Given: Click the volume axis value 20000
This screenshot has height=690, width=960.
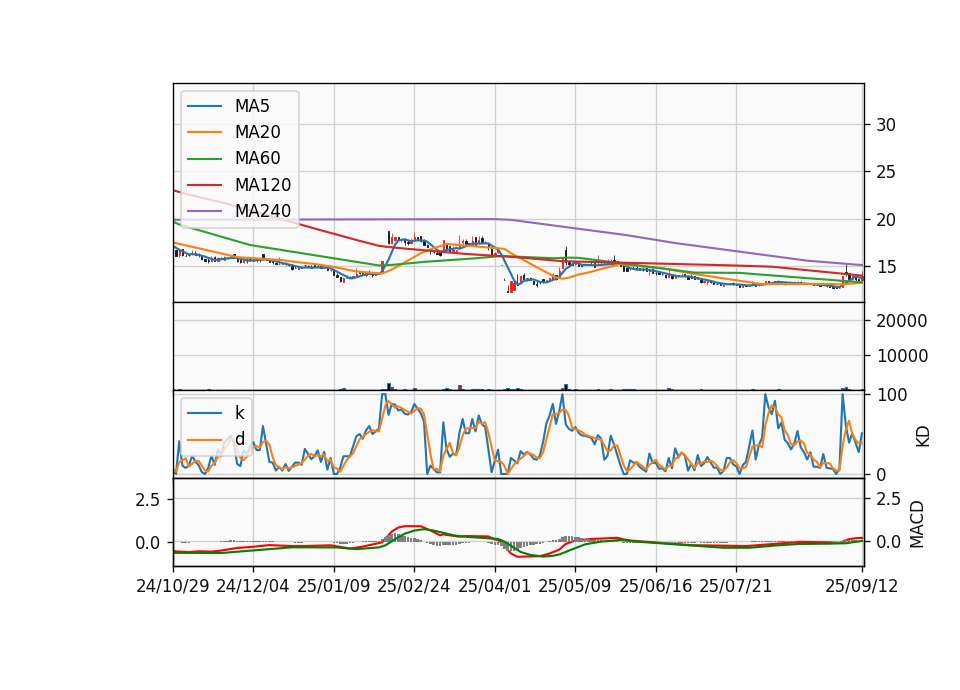Looking at the screenshot, I should tap(902, 321).
